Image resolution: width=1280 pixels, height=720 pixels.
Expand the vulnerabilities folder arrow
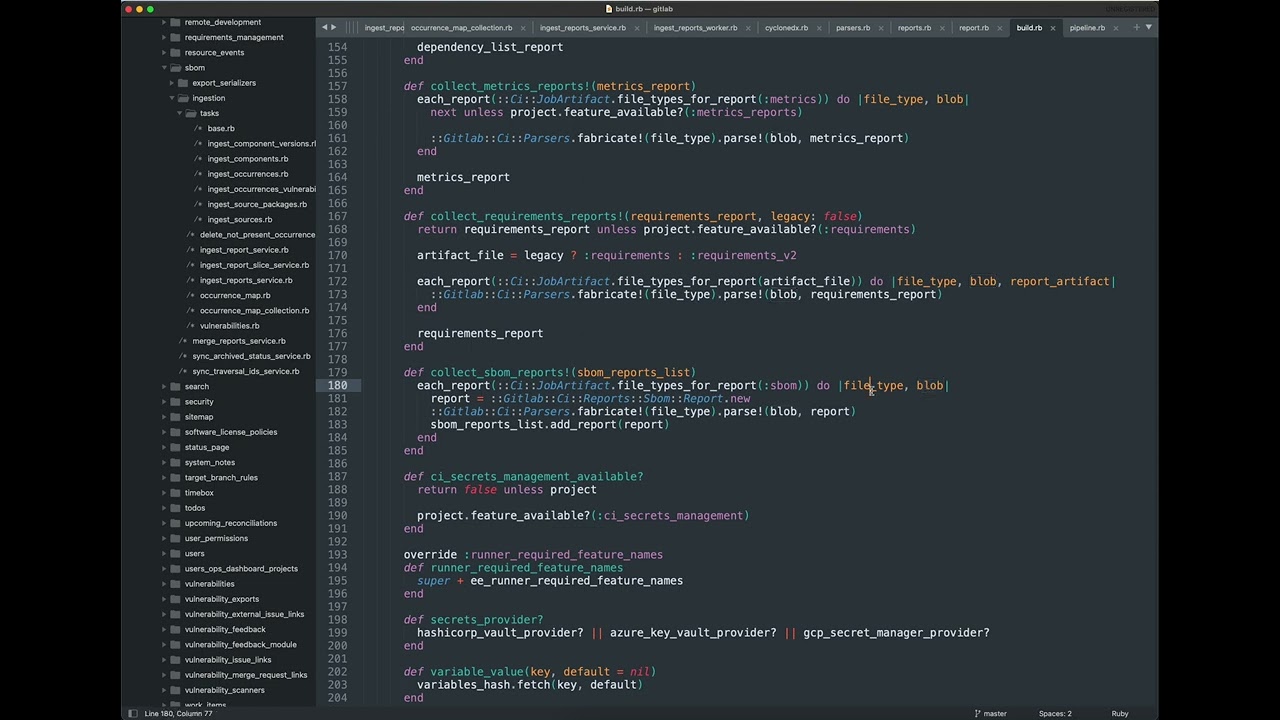click(164, 584)
